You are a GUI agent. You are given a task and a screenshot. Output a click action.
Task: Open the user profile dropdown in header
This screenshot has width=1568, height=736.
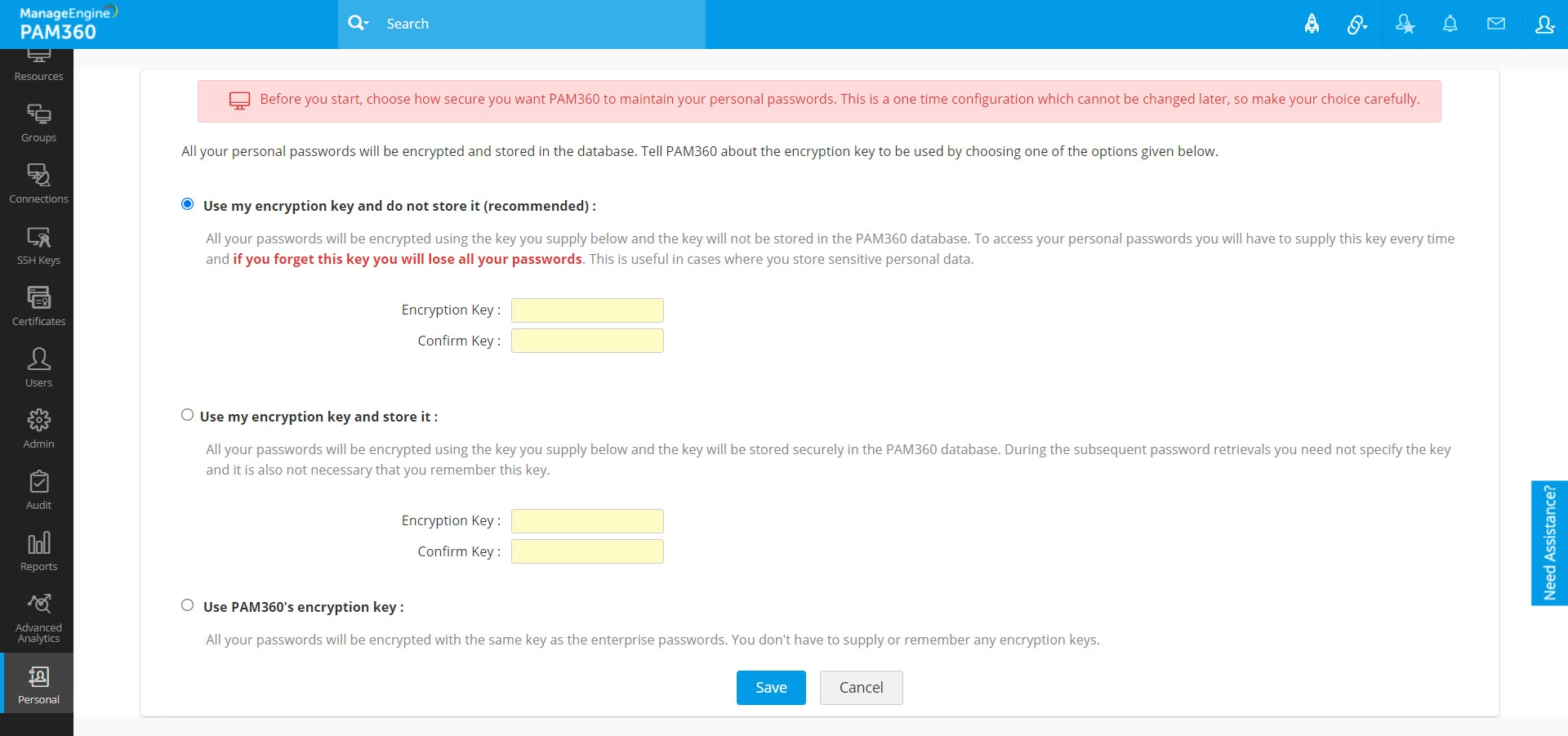1544,25
